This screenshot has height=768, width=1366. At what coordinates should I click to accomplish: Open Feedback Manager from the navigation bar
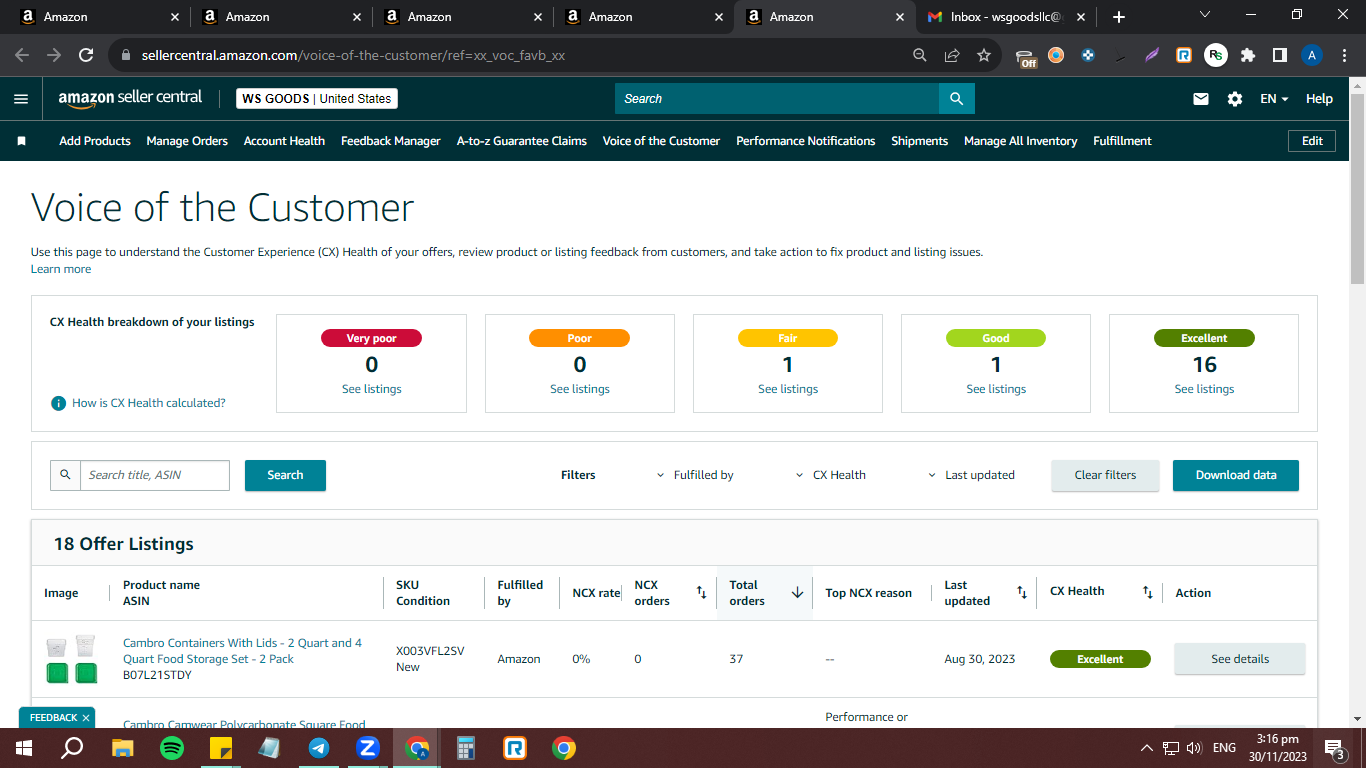pos(391,141)
